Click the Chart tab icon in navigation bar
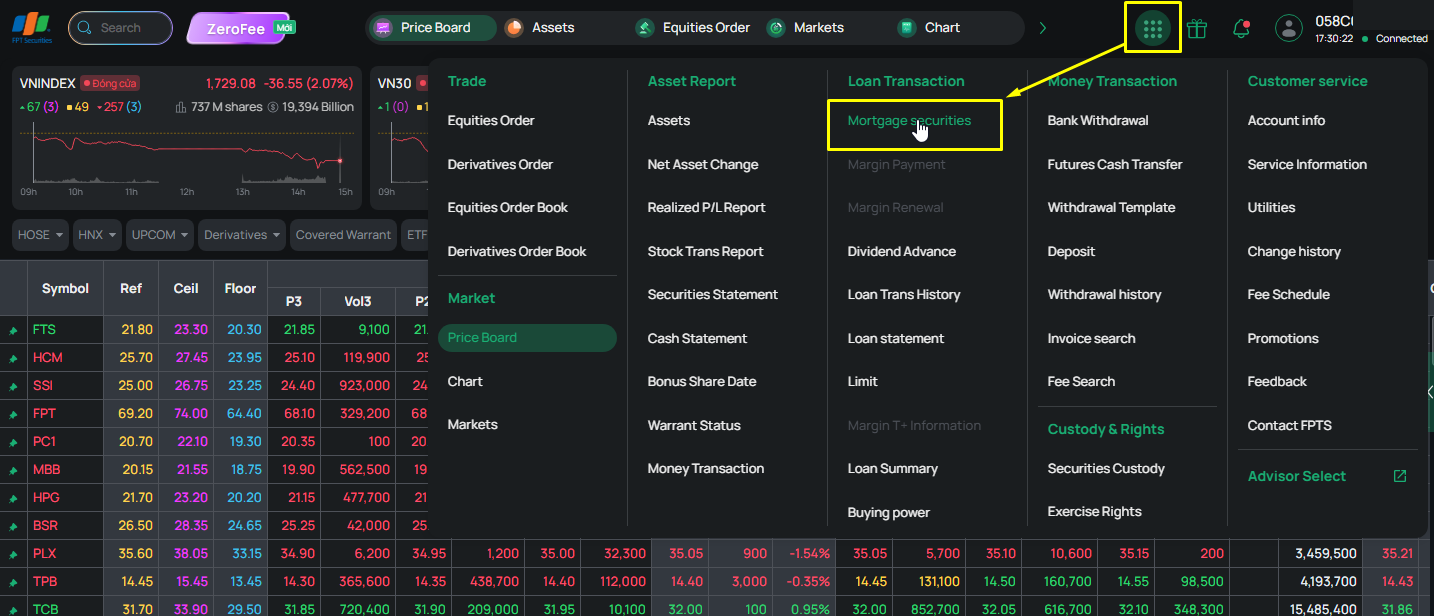 pyautogui.click(x=906, y=28)
